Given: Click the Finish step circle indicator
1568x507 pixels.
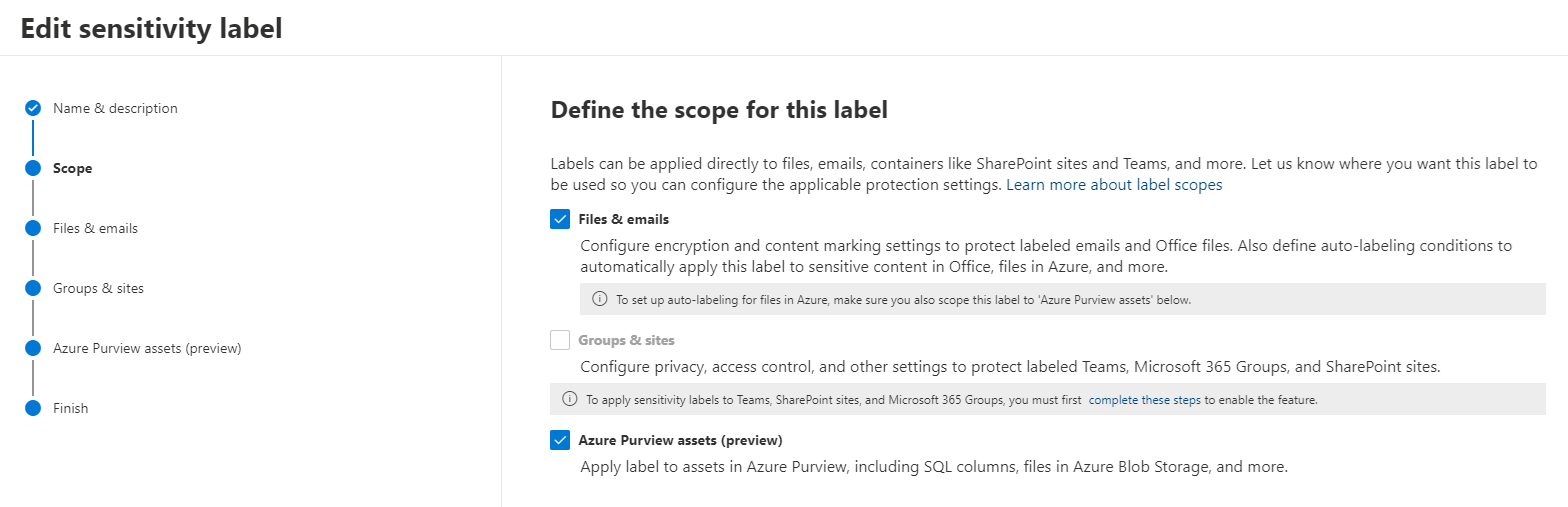Looking at the screenshot, I should point(33,408).
